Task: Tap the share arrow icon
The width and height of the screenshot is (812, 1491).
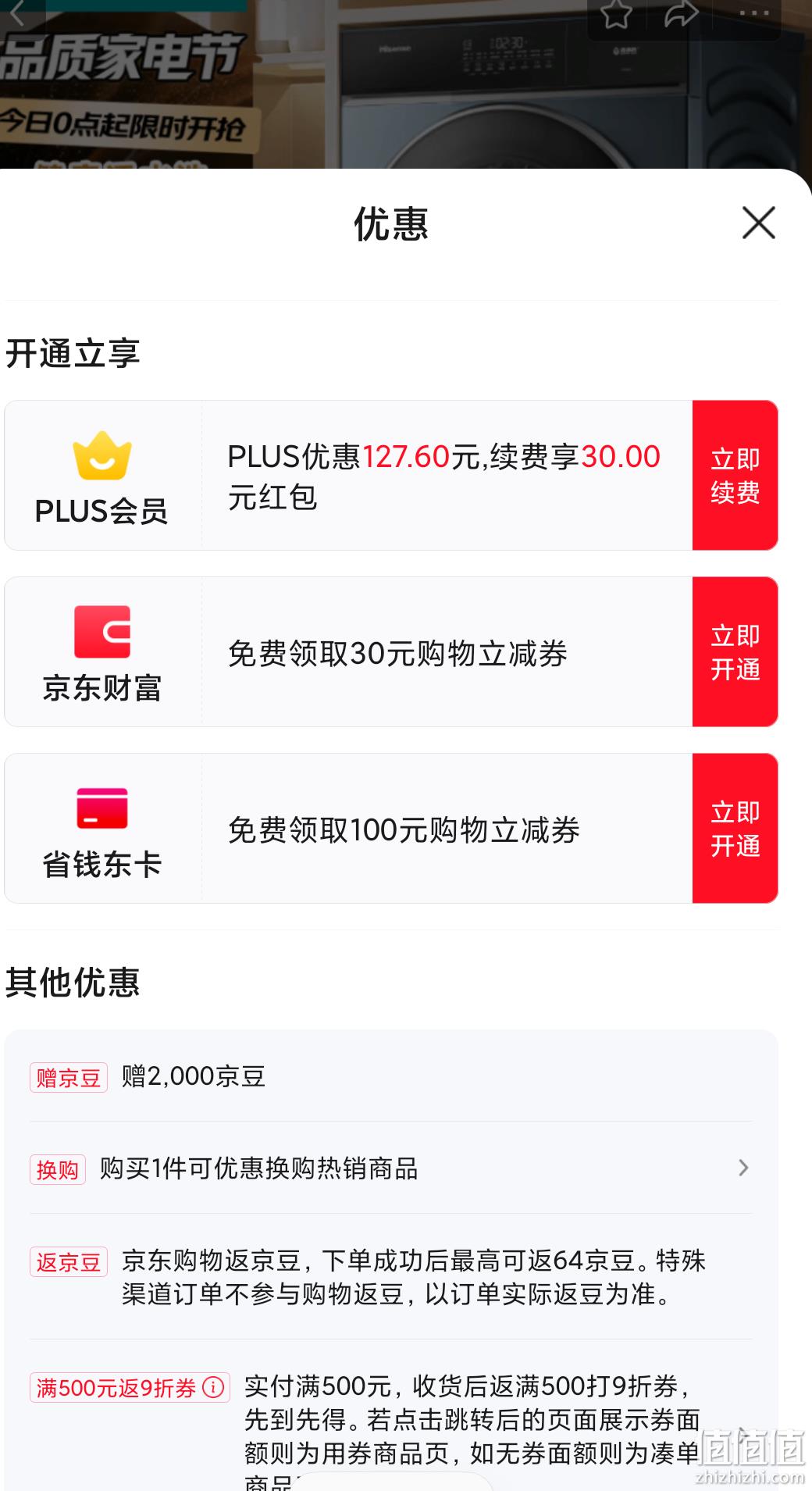Action: pos(681,13)
